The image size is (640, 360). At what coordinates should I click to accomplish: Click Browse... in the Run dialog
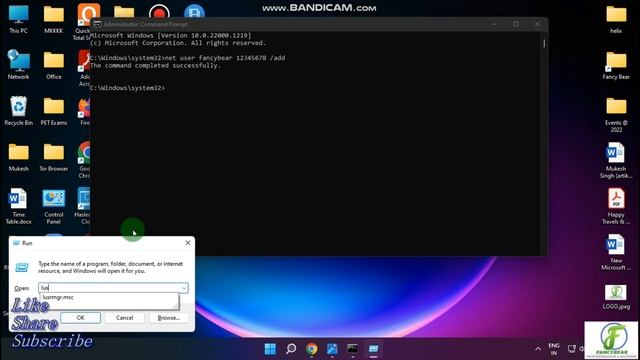169,318
